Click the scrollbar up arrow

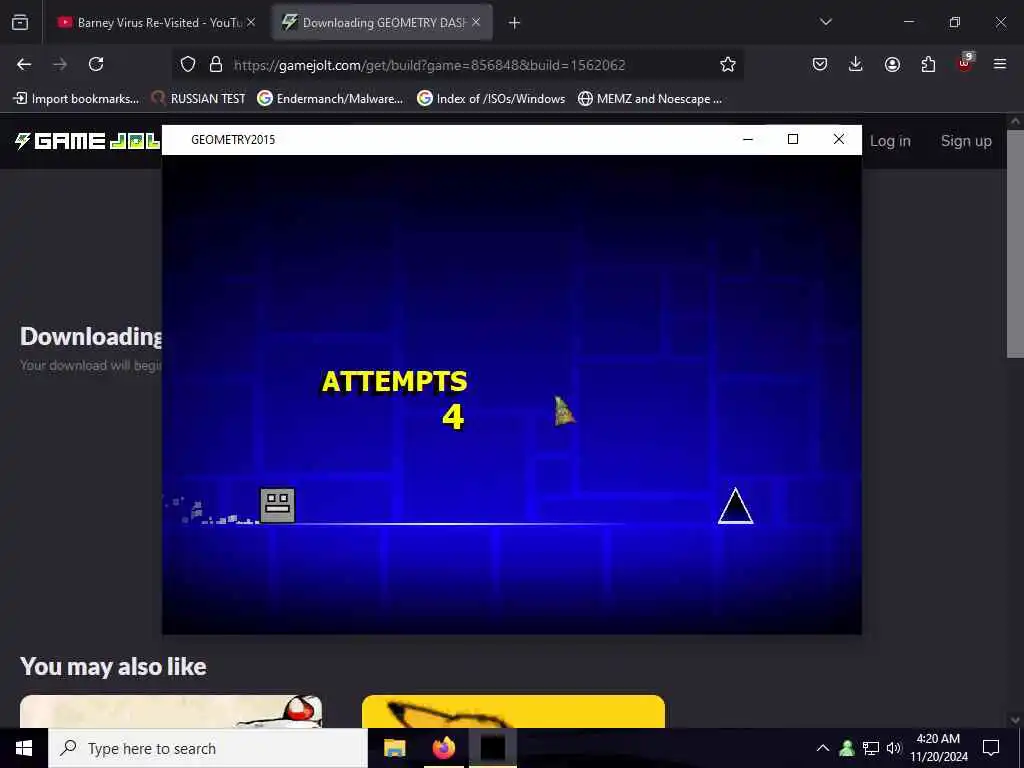pyautogui.click(x=1015, y=121)
